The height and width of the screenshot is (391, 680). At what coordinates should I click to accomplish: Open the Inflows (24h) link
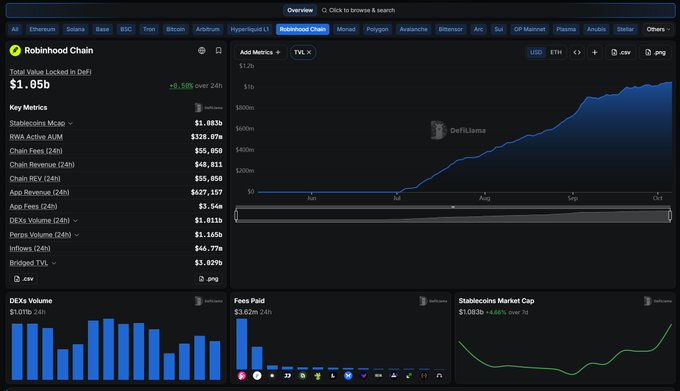tap(30, 248)
